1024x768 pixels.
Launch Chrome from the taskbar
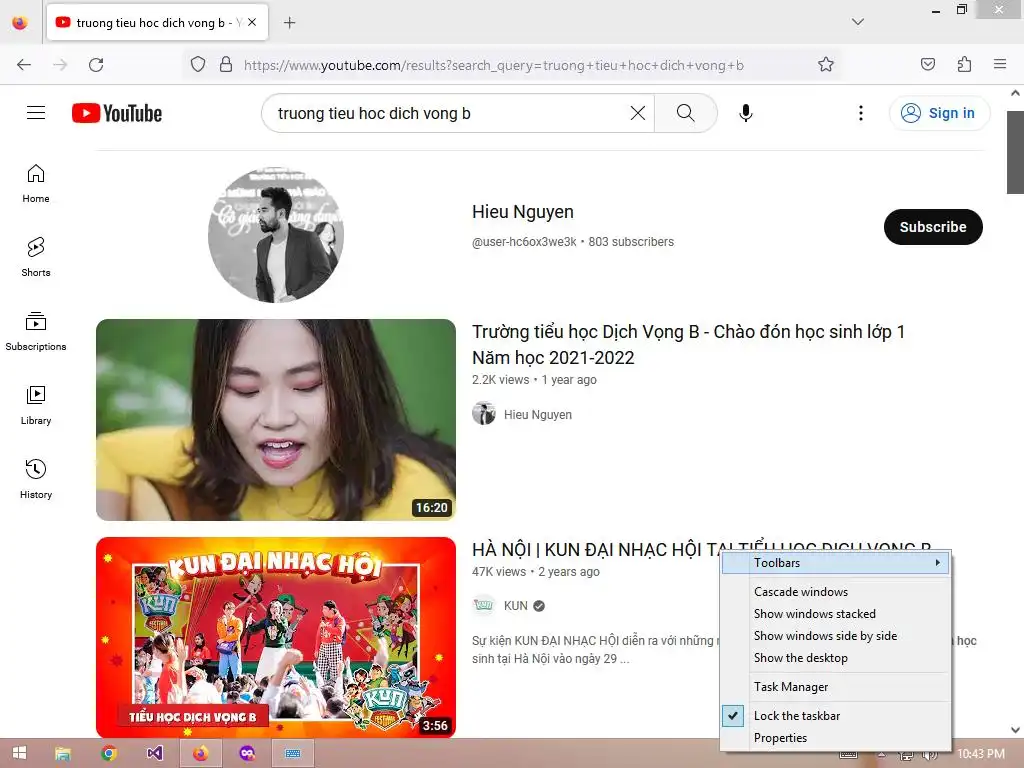[x=109, y=754]
